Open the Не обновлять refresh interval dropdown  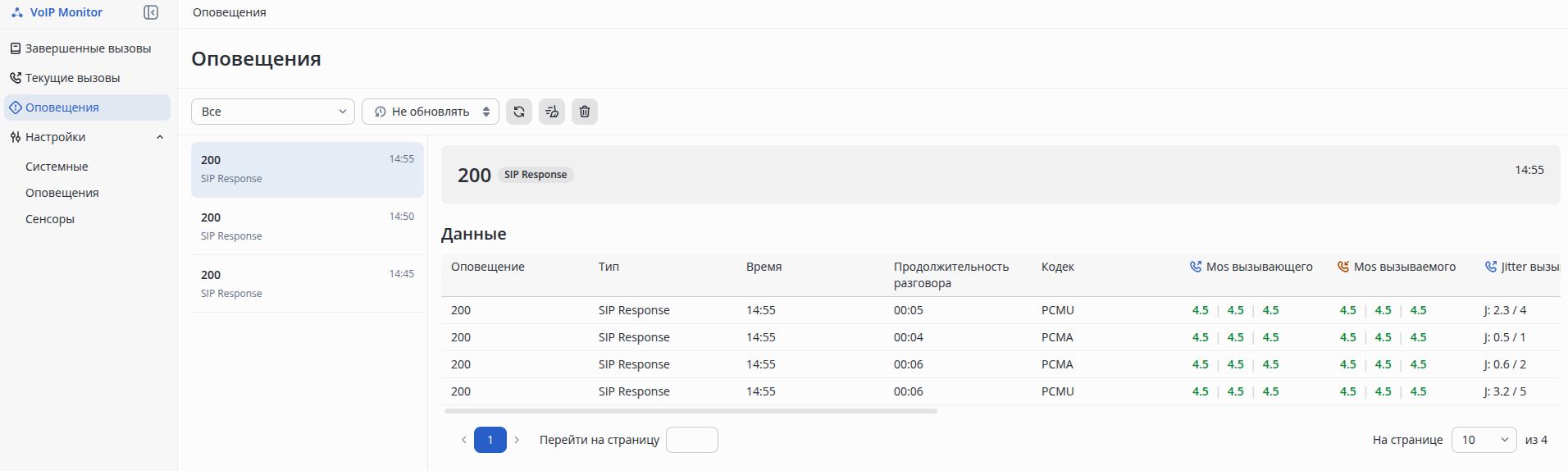pos(431,112)
